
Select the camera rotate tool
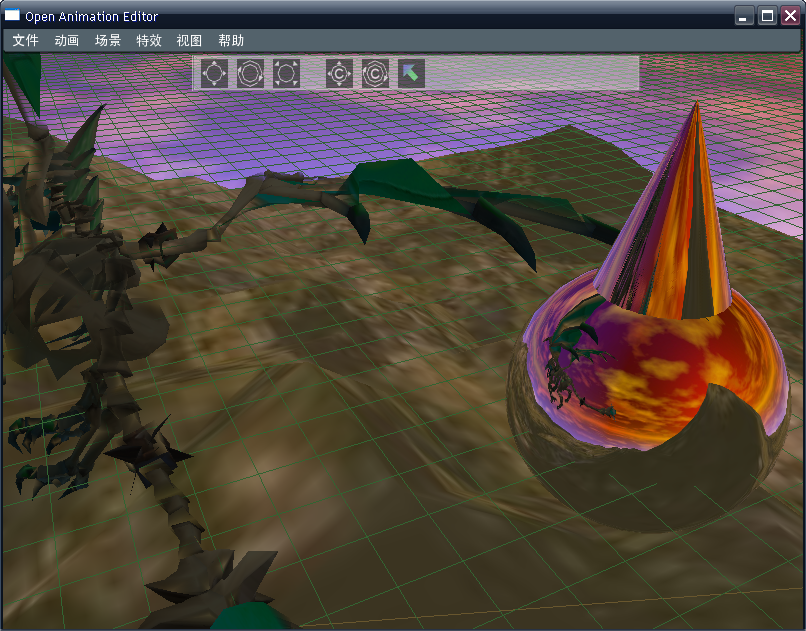point(375,73)
